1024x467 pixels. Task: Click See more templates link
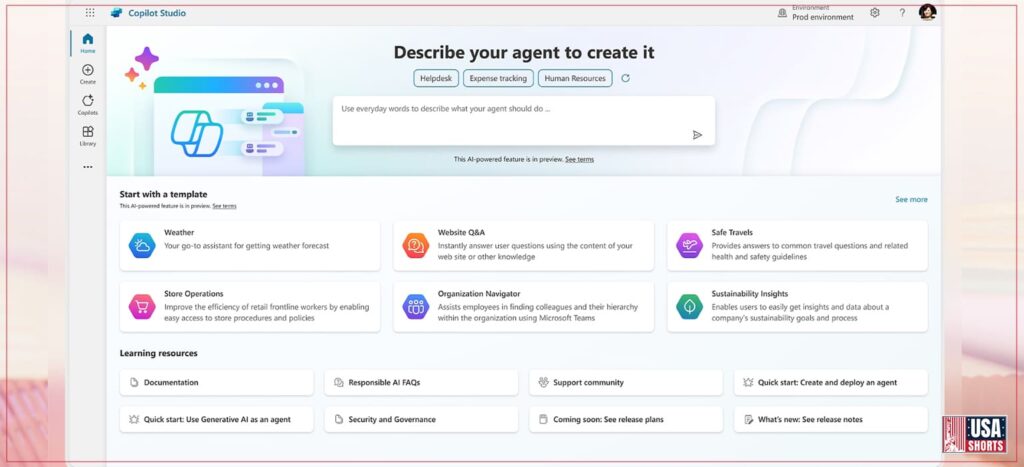(911, 200)
